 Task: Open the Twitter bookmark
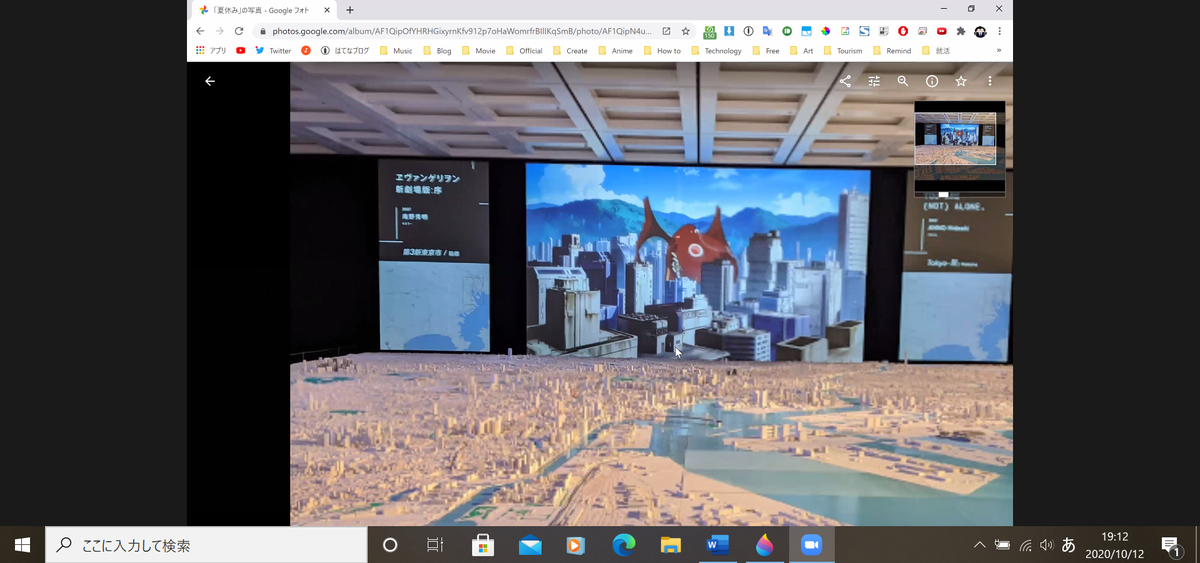click(273, 50)
